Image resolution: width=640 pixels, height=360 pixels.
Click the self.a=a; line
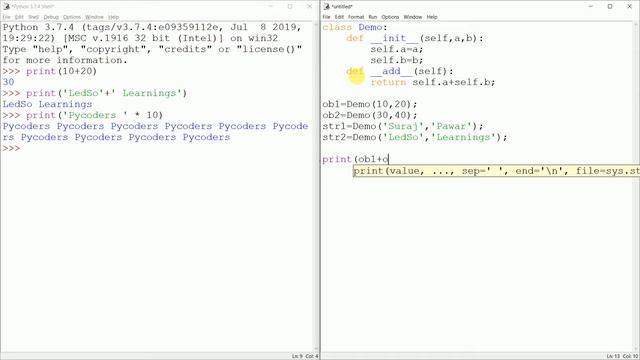(397, 49)
